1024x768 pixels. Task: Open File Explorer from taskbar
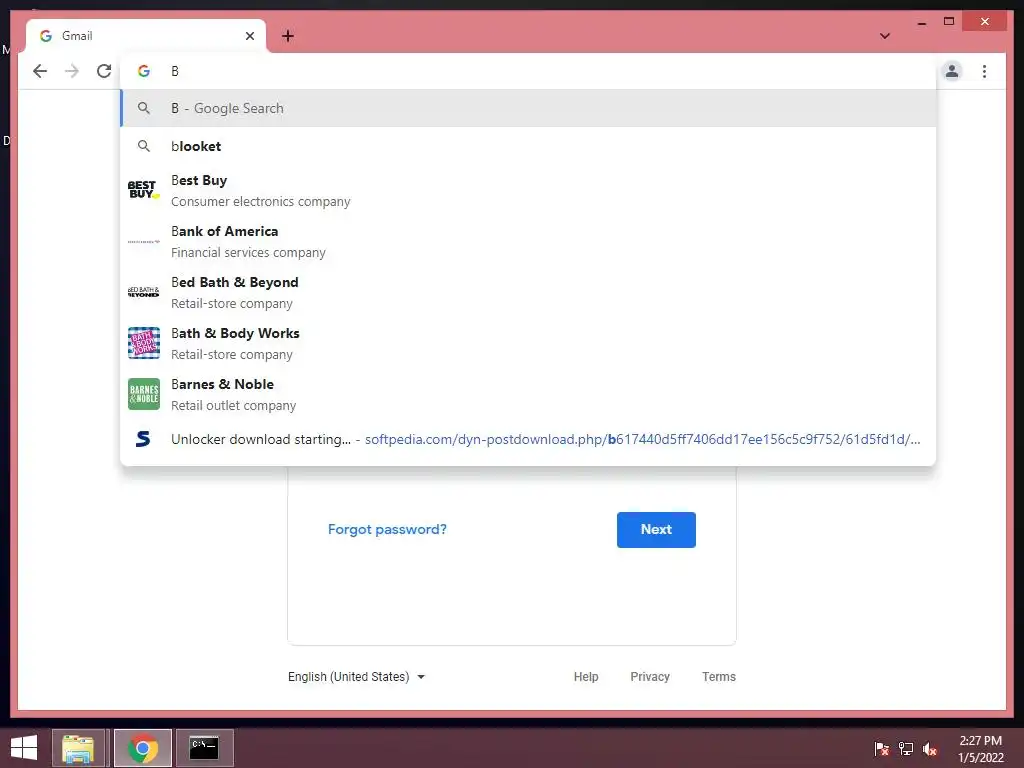(78, 748)
